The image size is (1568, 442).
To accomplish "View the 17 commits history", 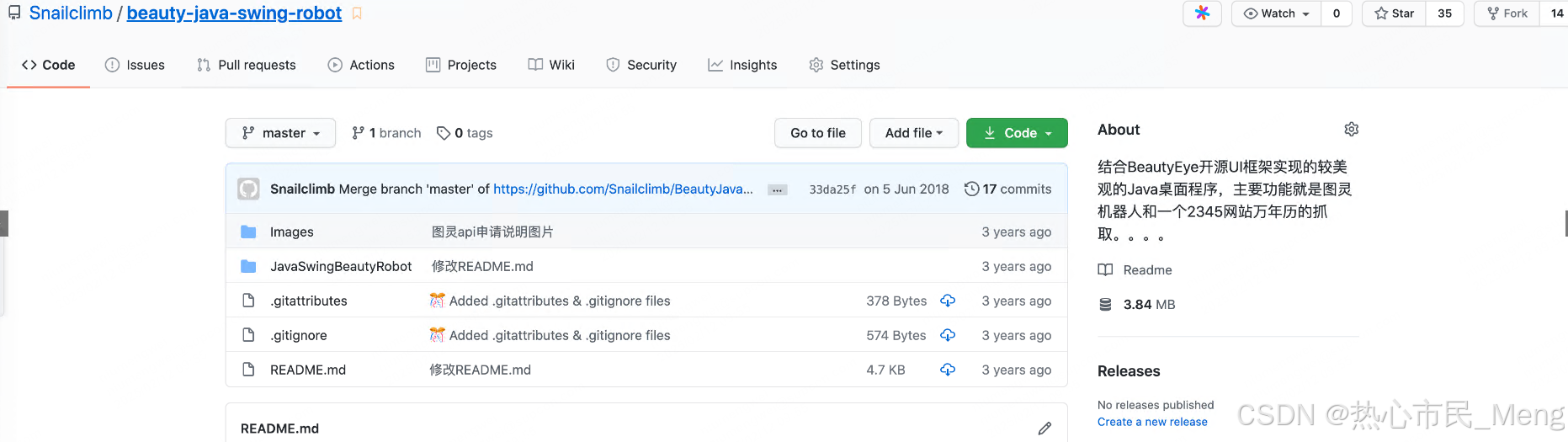I will (1007, 189).
